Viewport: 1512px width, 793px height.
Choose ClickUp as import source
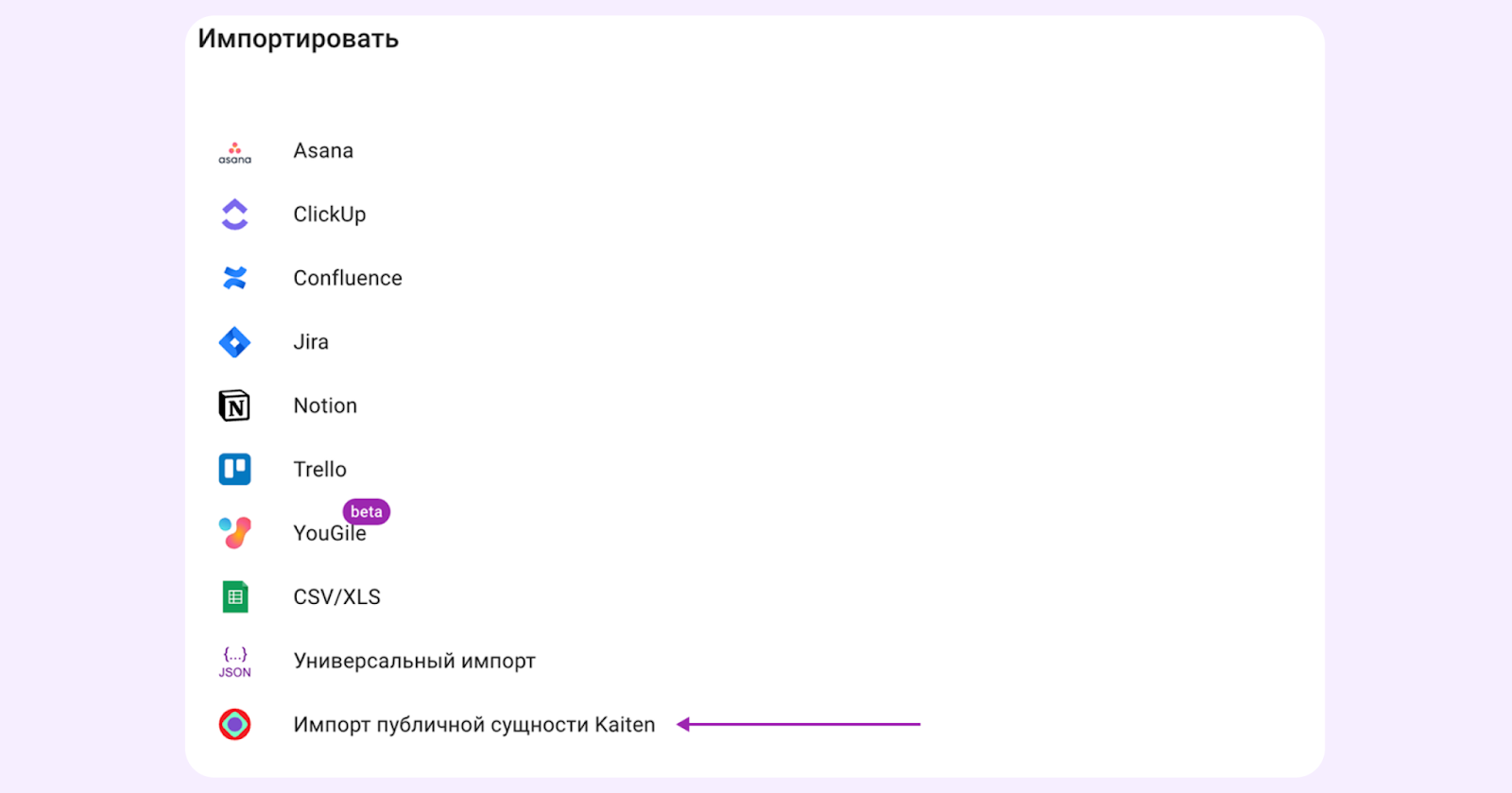[329, 214]
